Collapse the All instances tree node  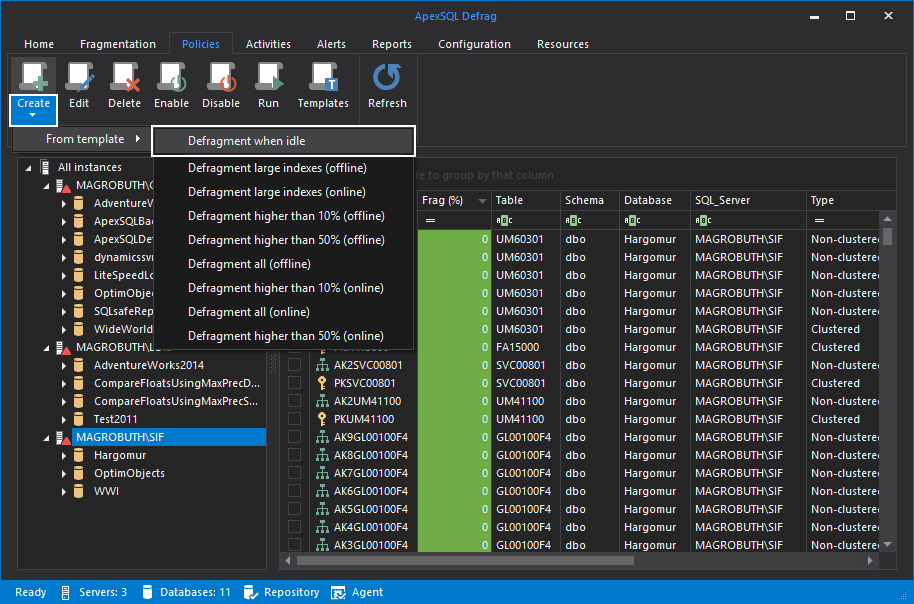pos(29,168)
